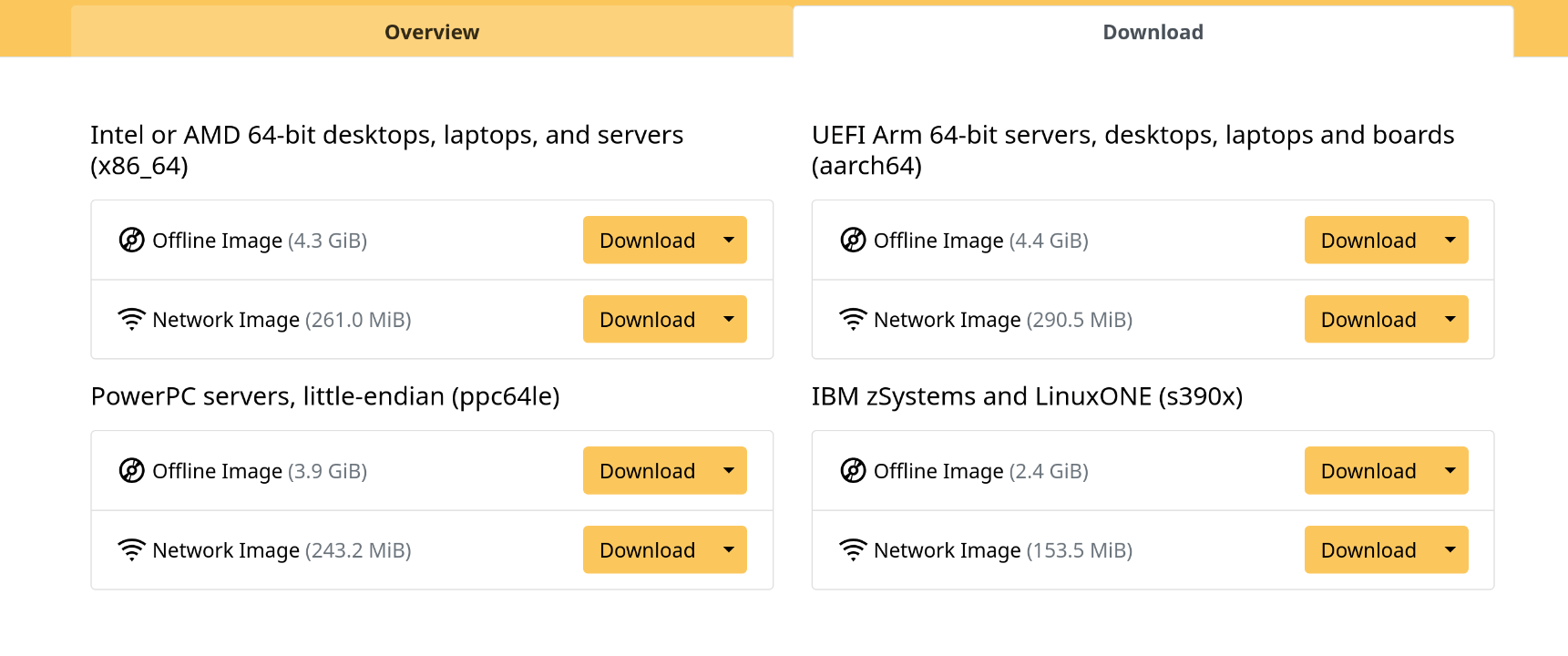The width and height of the screenshot is (1568, 656).
Task: Expand dropdown arrow for x86_64 Network Image download
Action: click(x=729, y=319)
